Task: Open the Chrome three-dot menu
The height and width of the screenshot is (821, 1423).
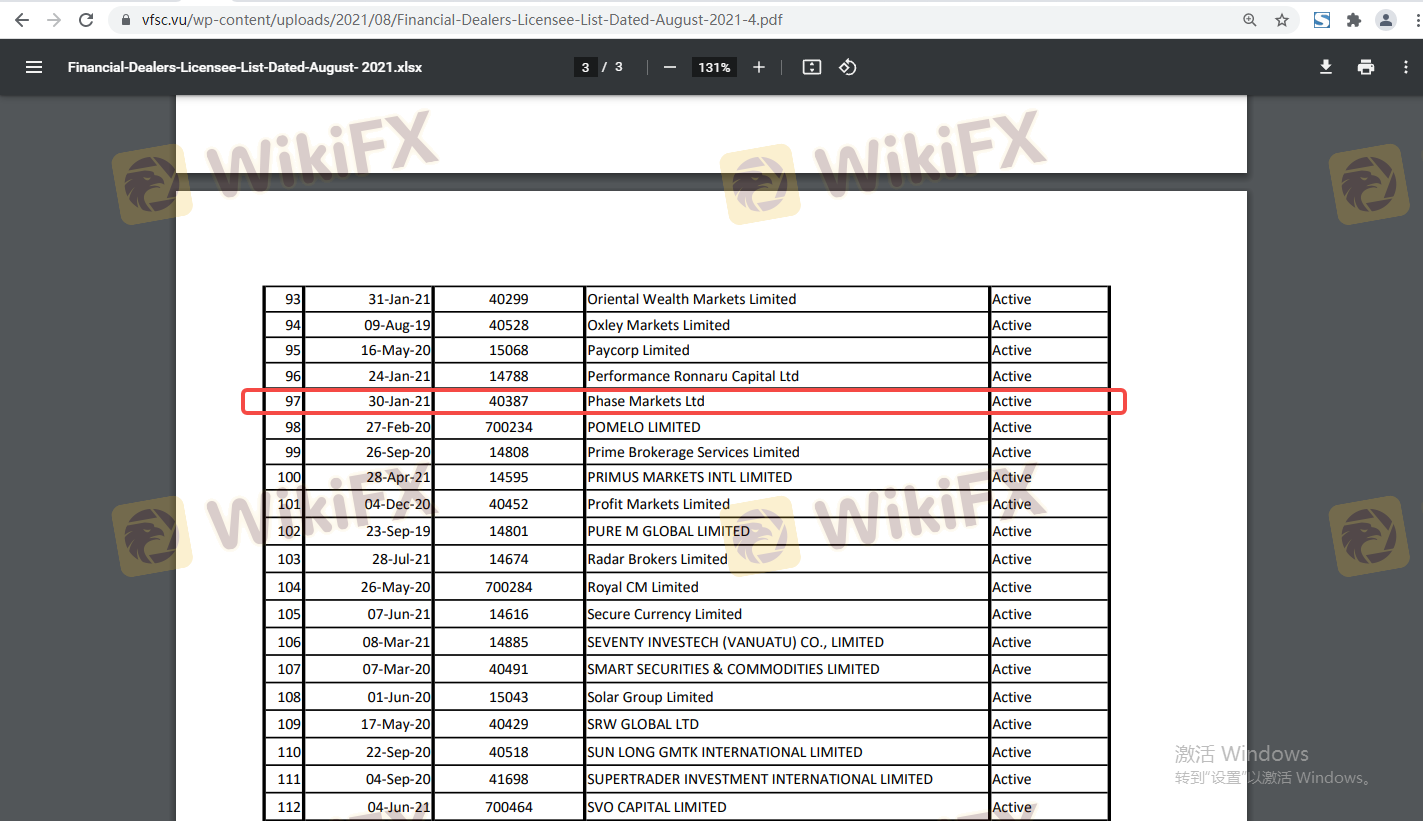Action: (x=1411, y=20)
